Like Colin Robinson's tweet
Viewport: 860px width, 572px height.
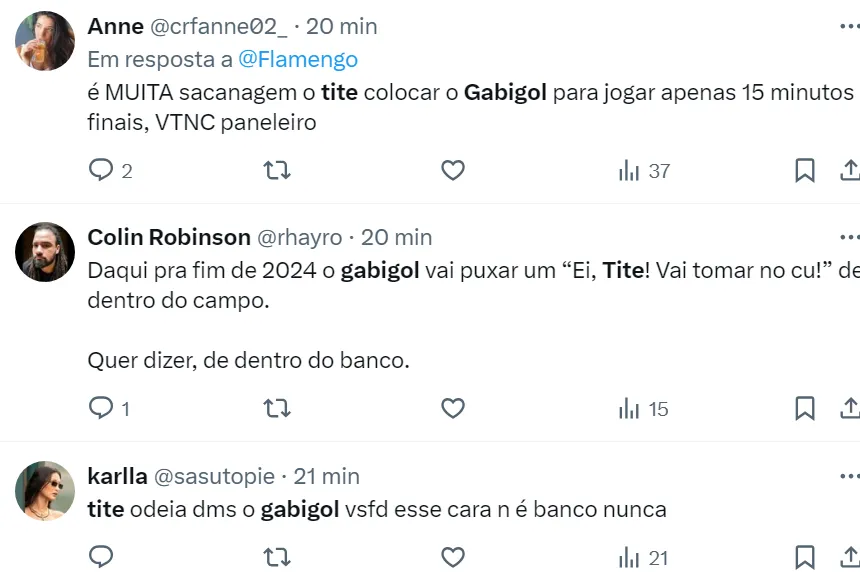[x=453, y=408]
